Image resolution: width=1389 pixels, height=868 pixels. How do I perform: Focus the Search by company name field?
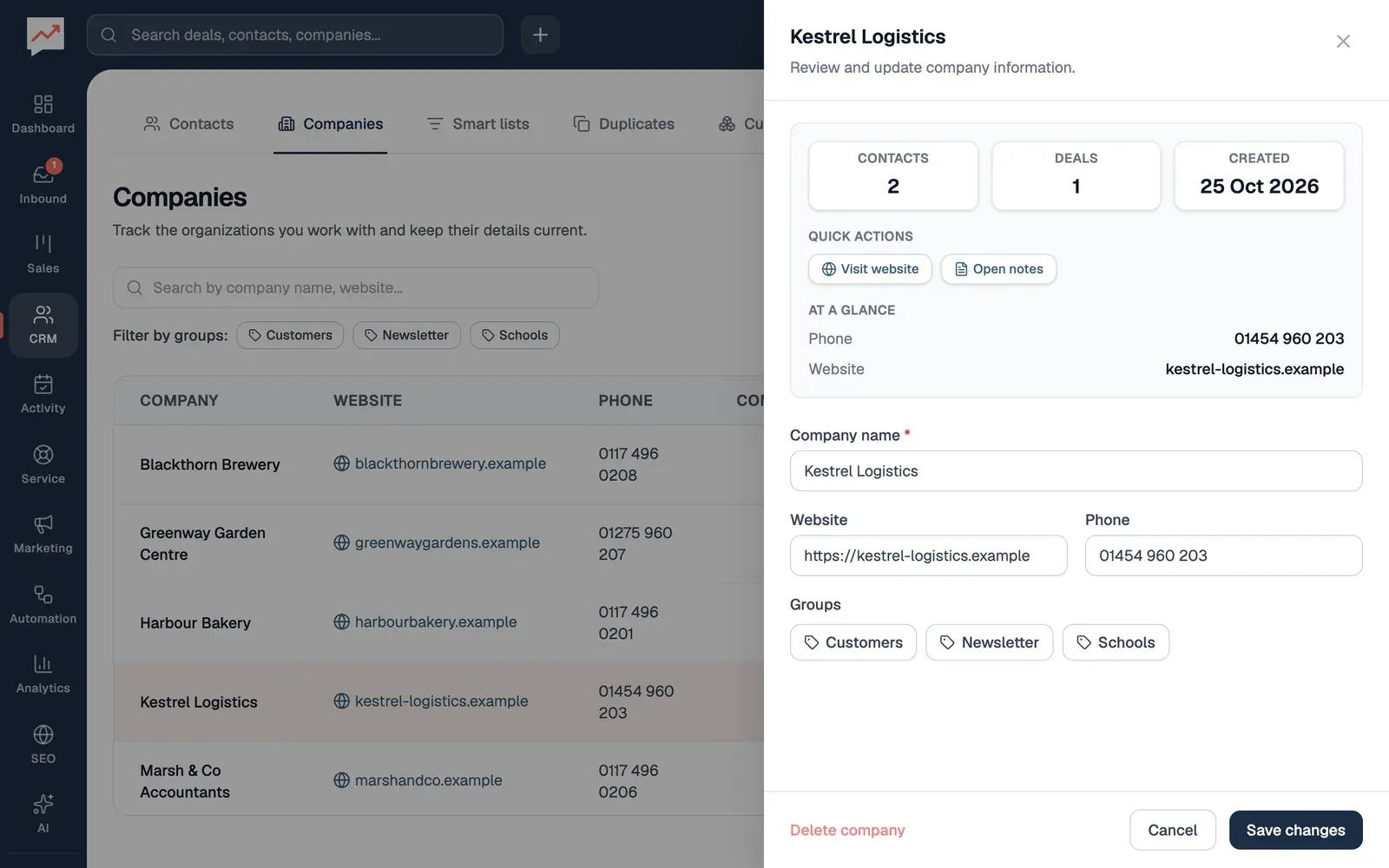[356, 287]
